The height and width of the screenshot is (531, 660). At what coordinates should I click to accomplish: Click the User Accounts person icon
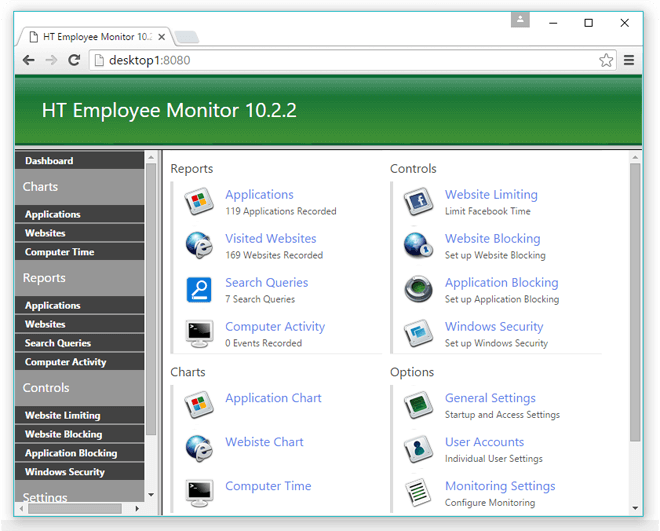point(418,449)
